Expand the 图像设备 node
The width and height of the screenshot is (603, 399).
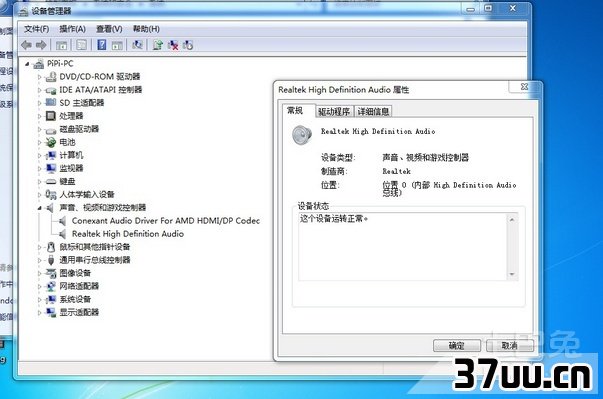tap(39, 273)
